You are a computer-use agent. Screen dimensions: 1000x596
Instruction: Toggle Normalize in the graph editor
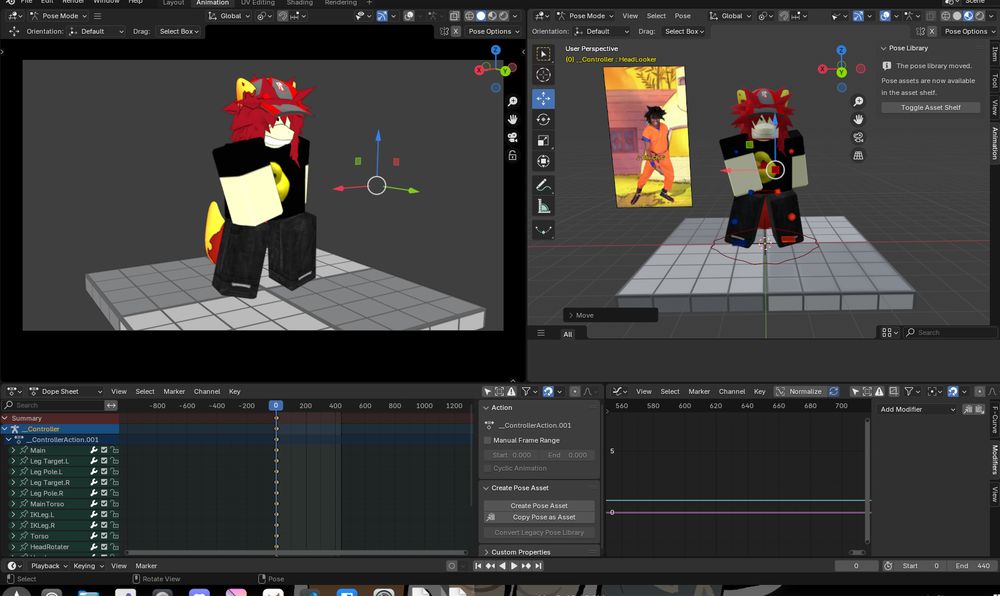pyautogui.click(x=799, y=391)
